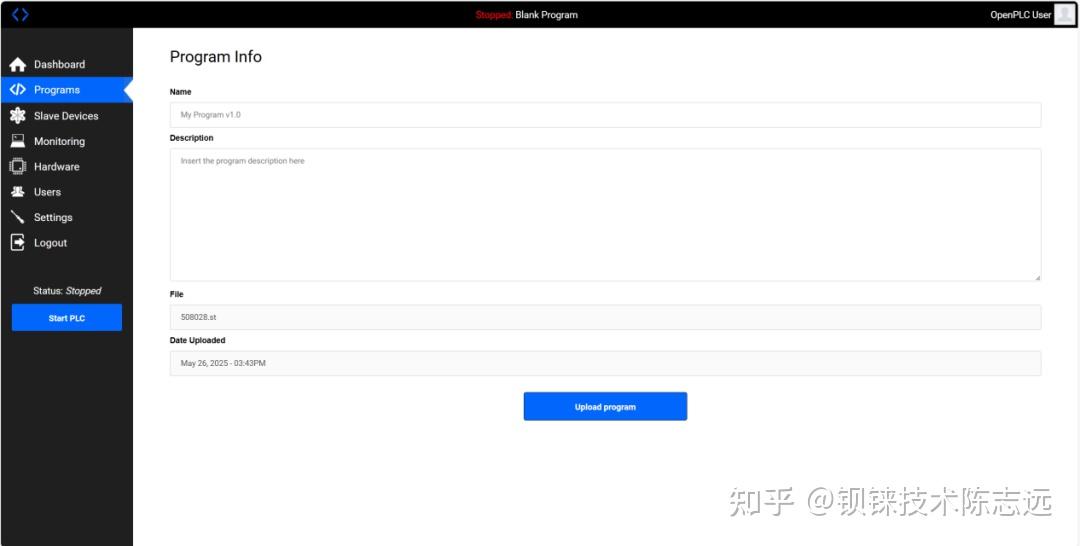Click the Settings wrench icon
The image size is (1080, 546).
[x=17, y=218]
